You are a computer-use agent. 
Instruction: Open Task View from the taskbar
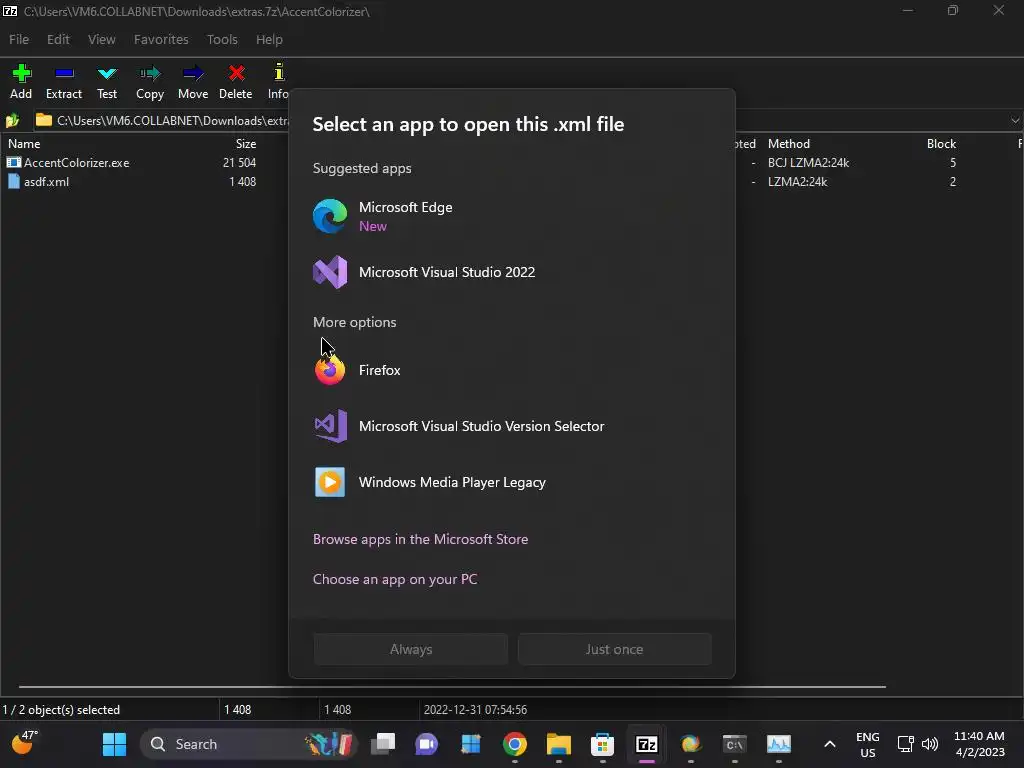[383, 744]
